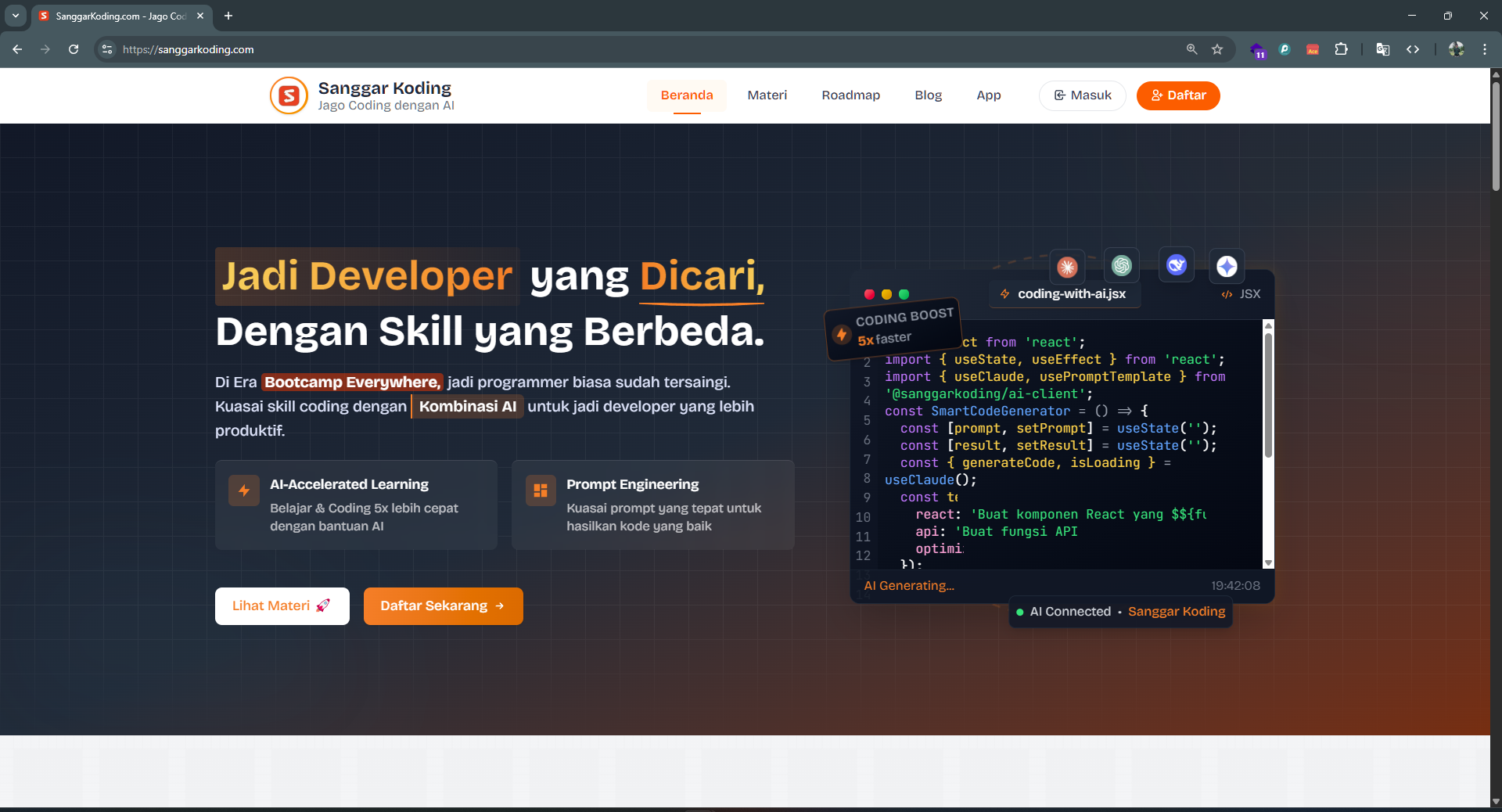Click the yellow dot in the code window

(886, 294)
